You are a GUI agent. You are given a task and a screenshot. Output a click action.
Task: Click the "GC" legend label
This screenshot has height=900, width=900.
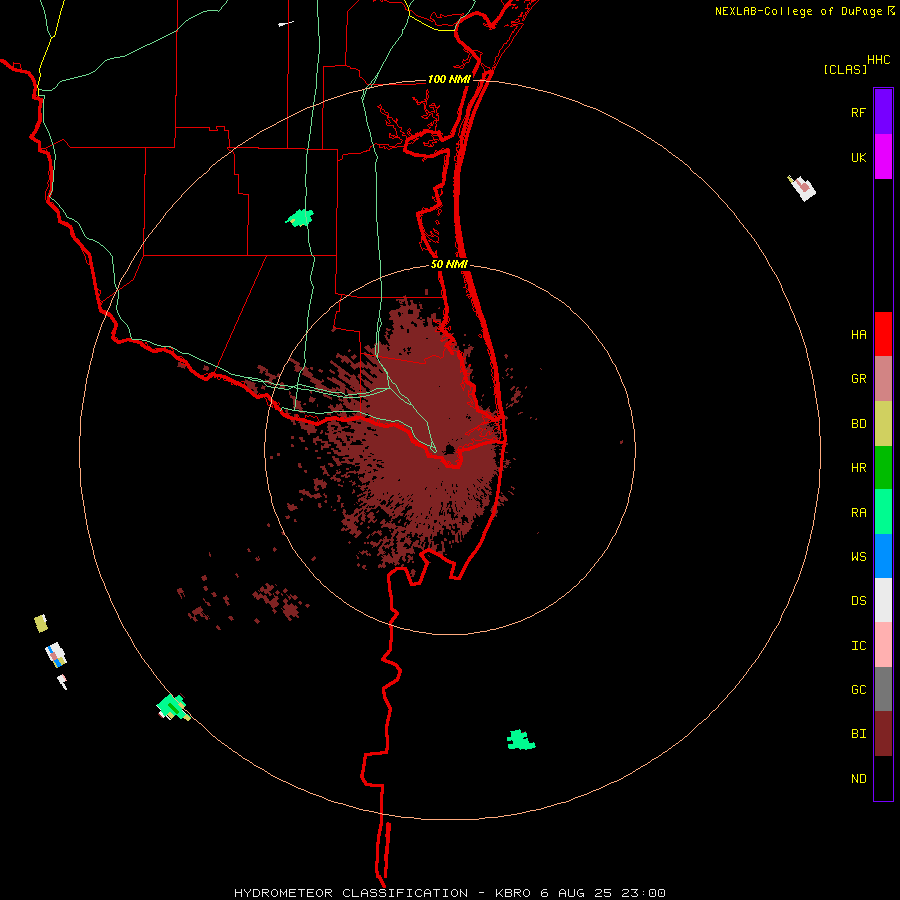(858, 689)
